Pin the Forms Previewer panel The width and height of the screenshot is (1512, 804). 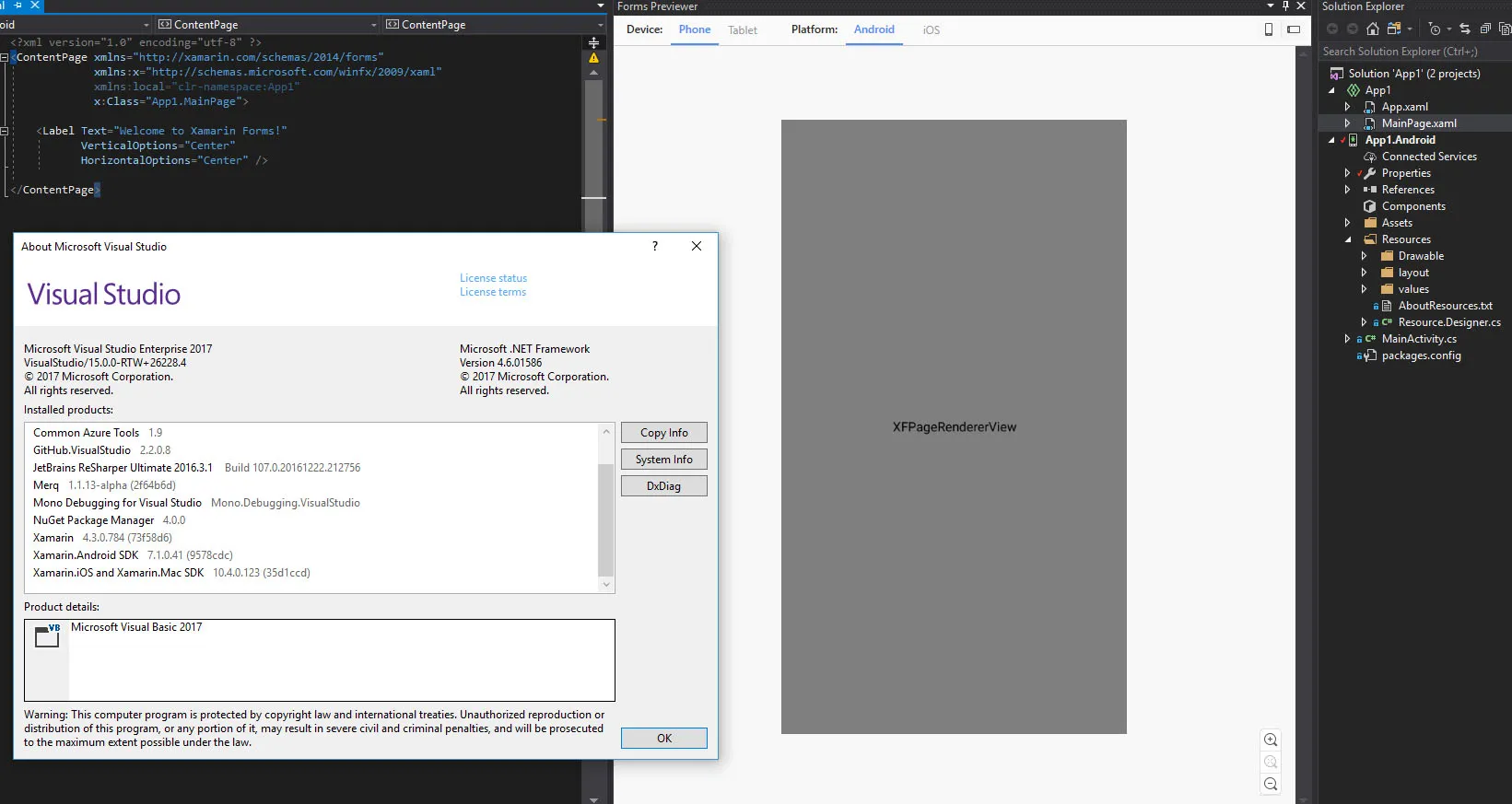point(1286,6)
